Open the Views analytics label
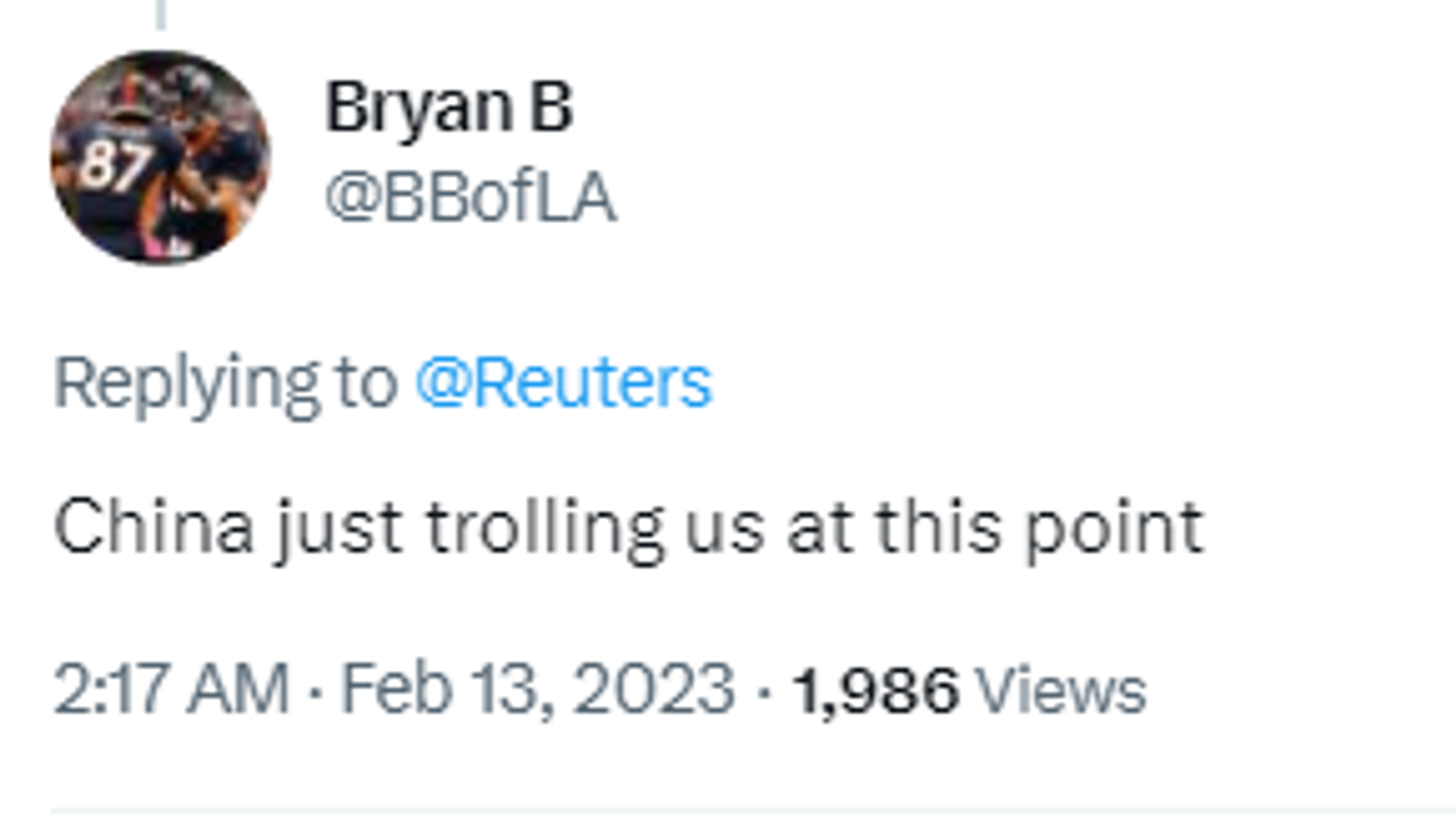 pos(1062,691)
